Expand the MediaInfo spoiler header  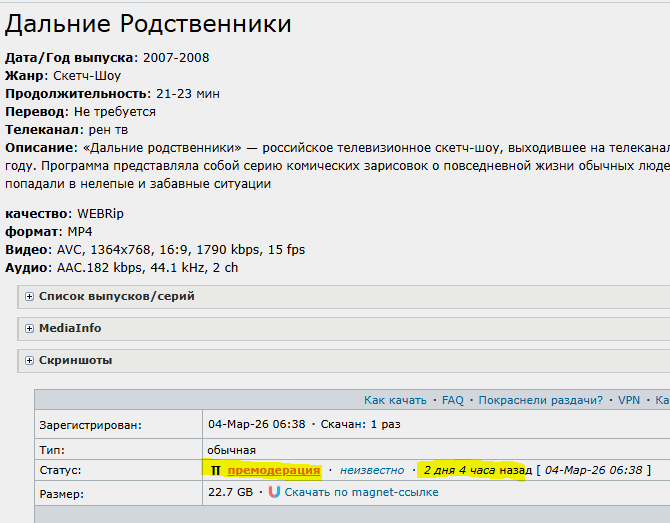70,328
